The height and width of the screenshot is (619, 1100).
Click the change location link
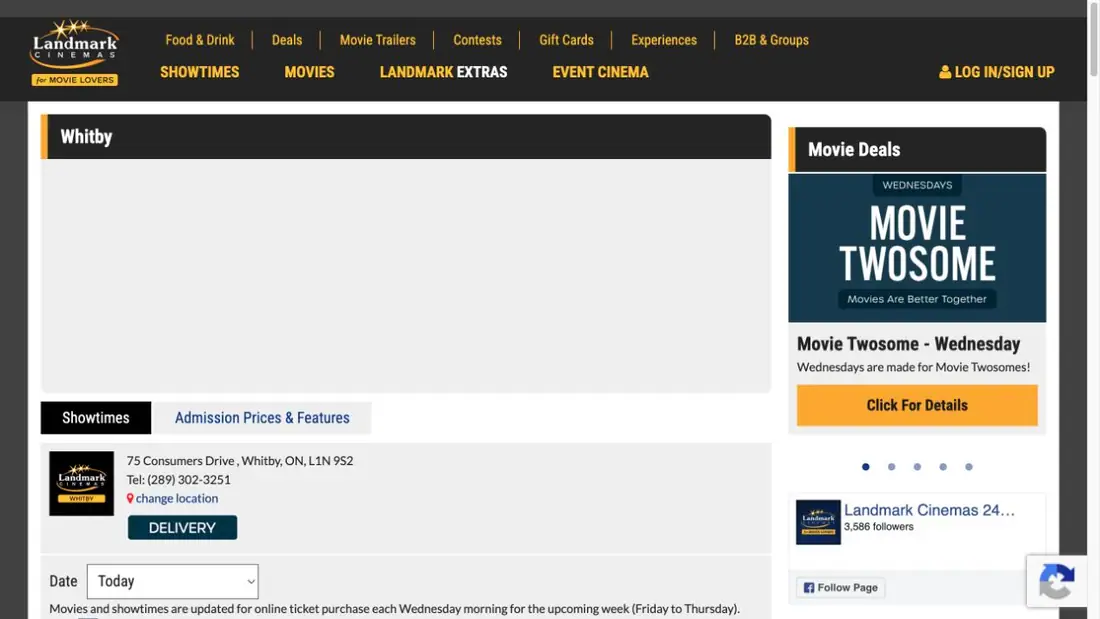(x=177, y=498)
